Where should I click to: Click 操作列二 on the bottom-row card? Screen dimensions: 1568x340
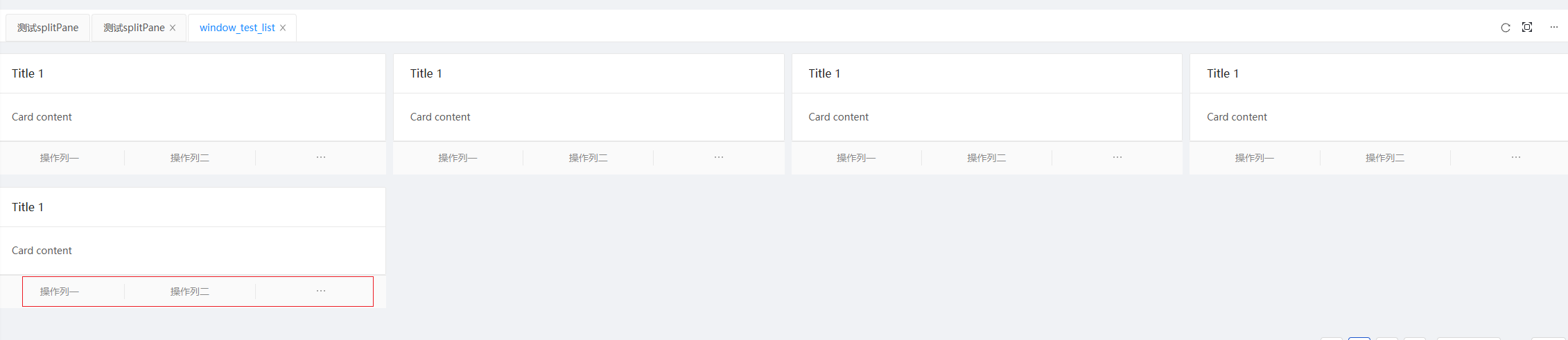pos(190,292)
